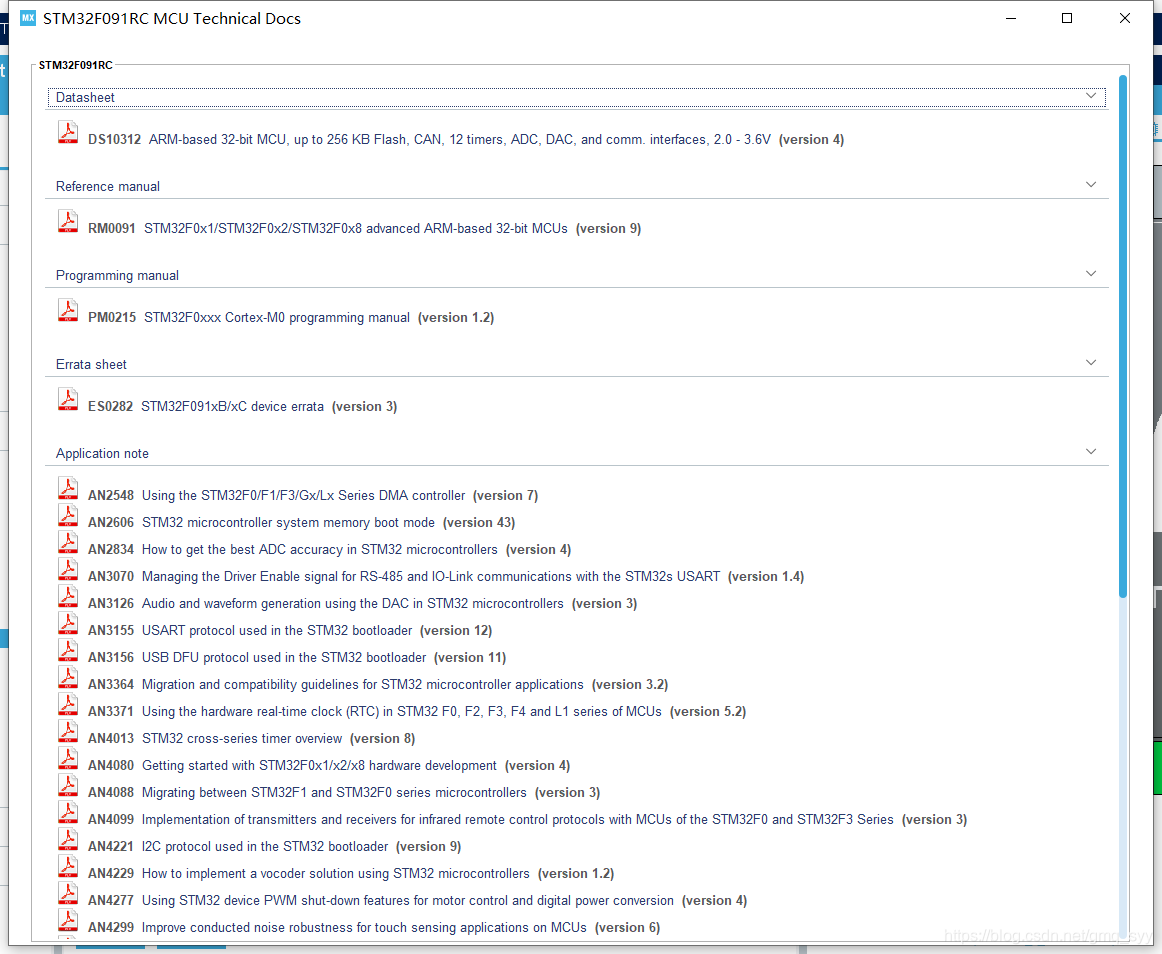The height and width of the screenshot is (954, 1162).
Task: Select the Reference manual section header
Action: (577, 186)
